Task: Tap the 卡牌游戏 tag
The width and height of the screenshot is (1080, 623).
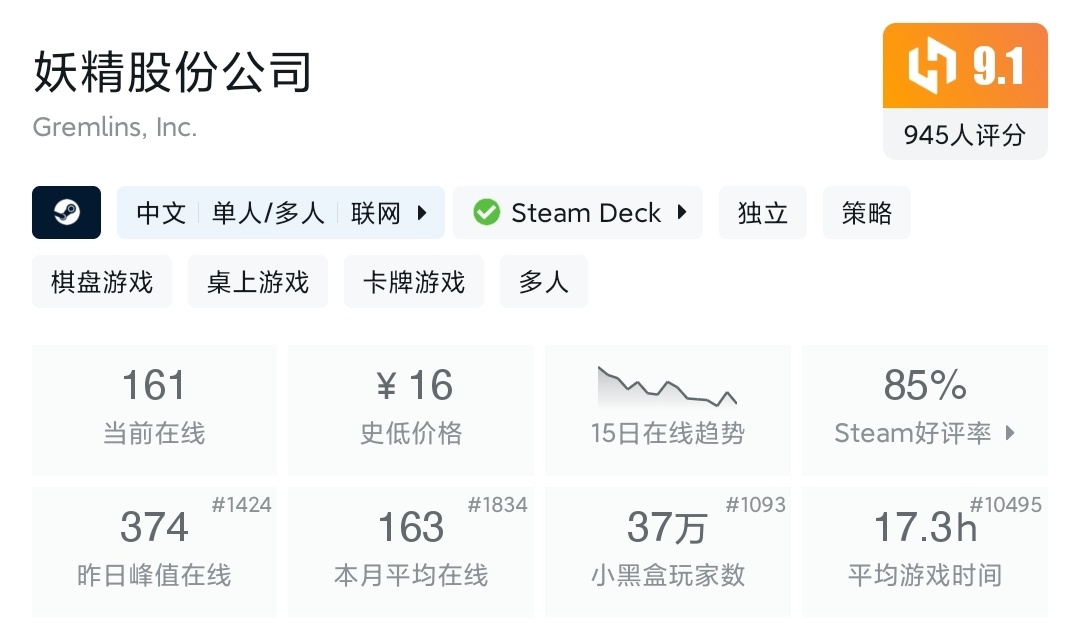Action: (414, 282)
